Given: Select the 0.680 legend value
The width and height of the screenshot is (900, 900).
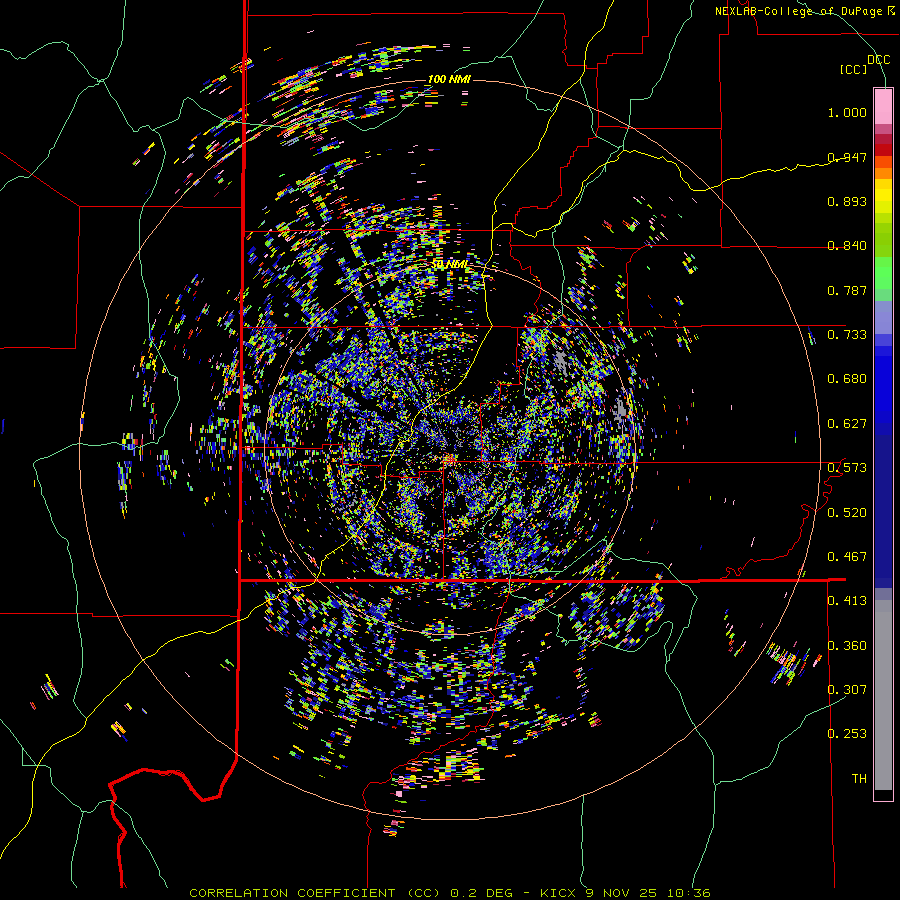Looking at the screenshot, I should tap(847, 379).
